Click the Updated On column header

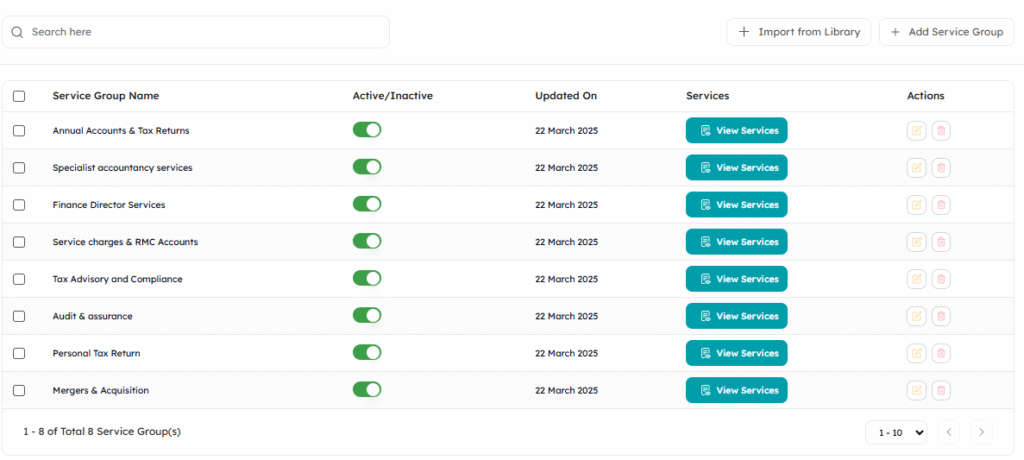pos(566,96)
